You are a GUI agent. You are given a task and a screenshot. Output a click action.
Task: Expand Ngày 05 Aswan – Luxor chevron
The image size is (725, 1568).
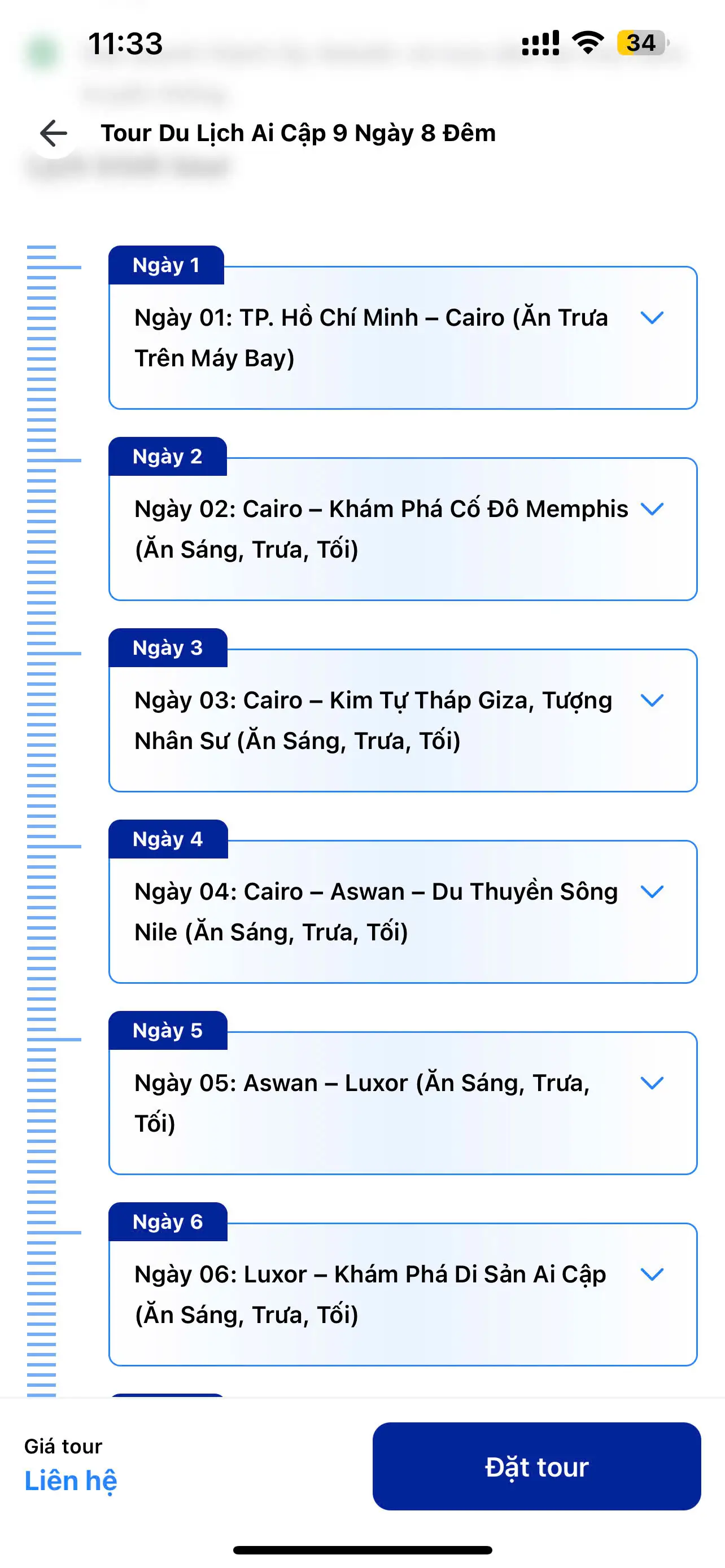click(652, 1083)
